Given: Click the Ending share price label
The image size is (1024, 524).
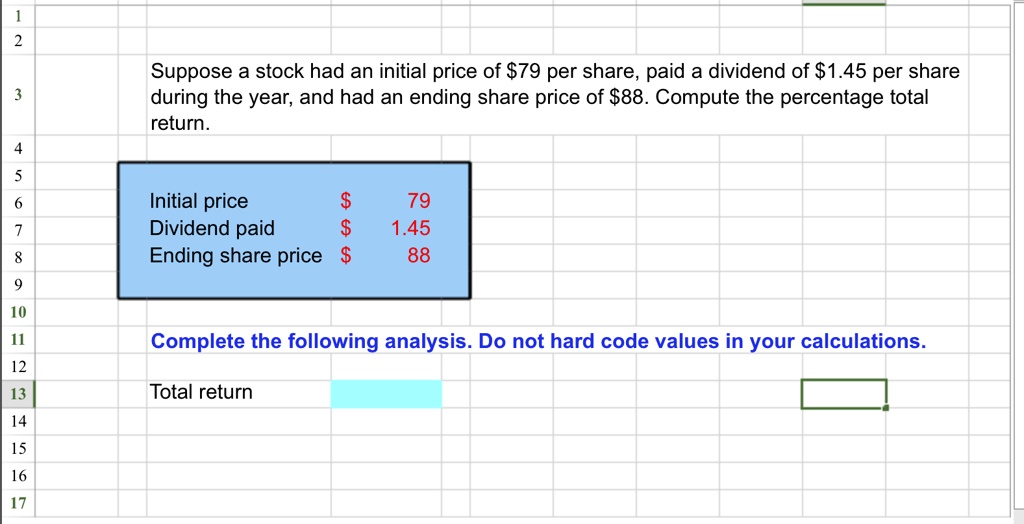Looking at the screenshot, I should tap(236, 255).
